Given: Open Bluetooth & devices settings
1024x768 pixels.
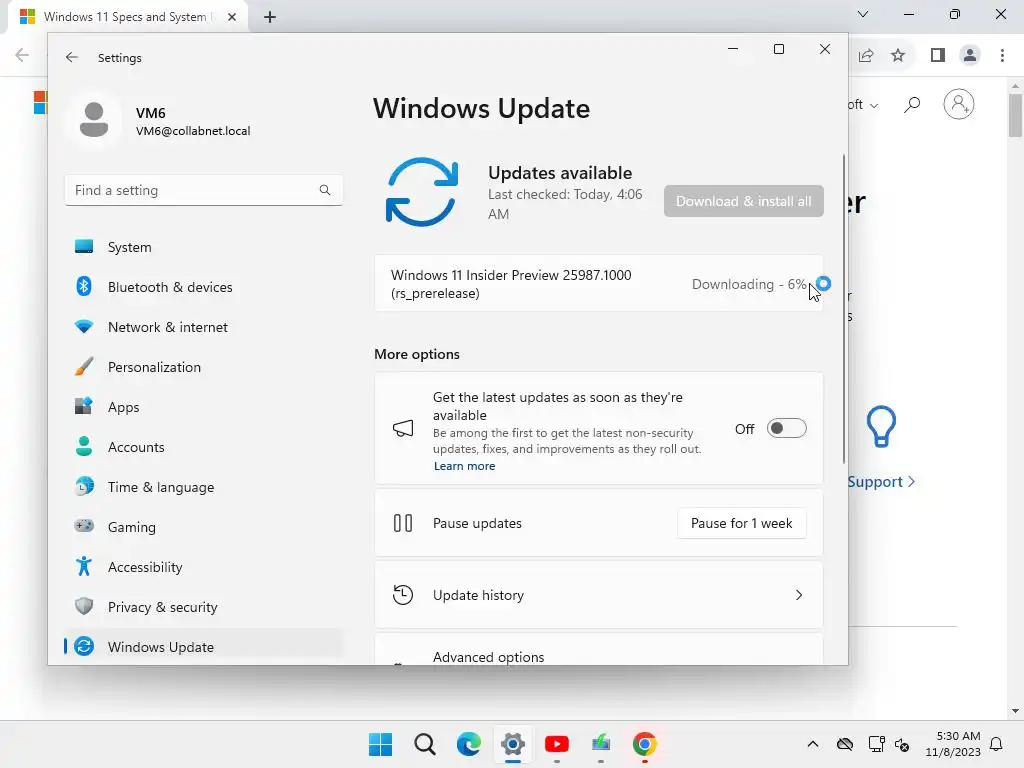Looking at the screenshot, I should click(x=203, y=287).
